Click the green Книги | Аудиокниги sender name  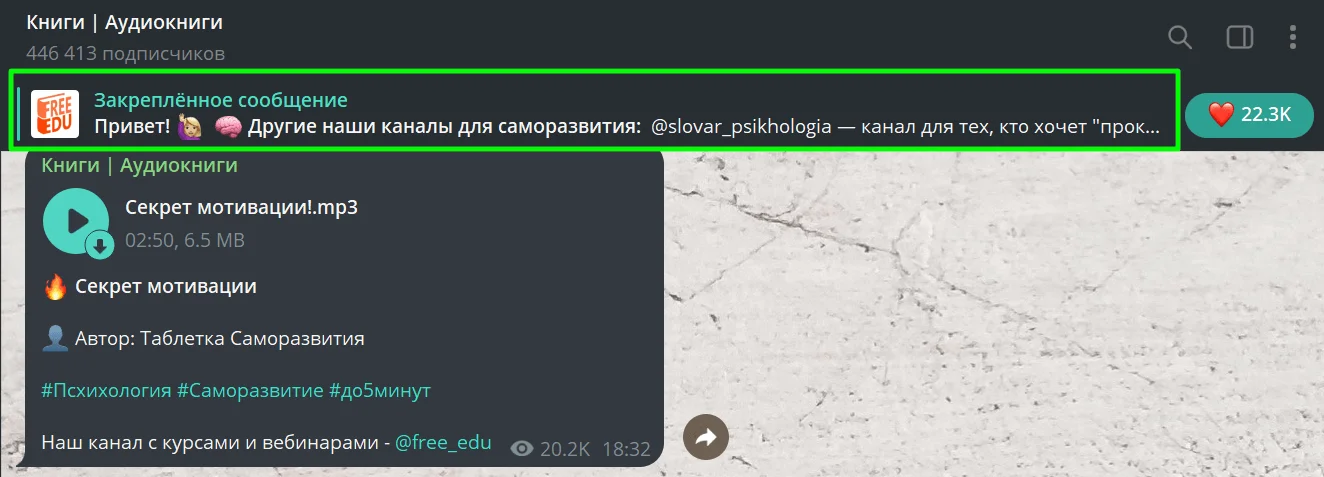(139, 165)
